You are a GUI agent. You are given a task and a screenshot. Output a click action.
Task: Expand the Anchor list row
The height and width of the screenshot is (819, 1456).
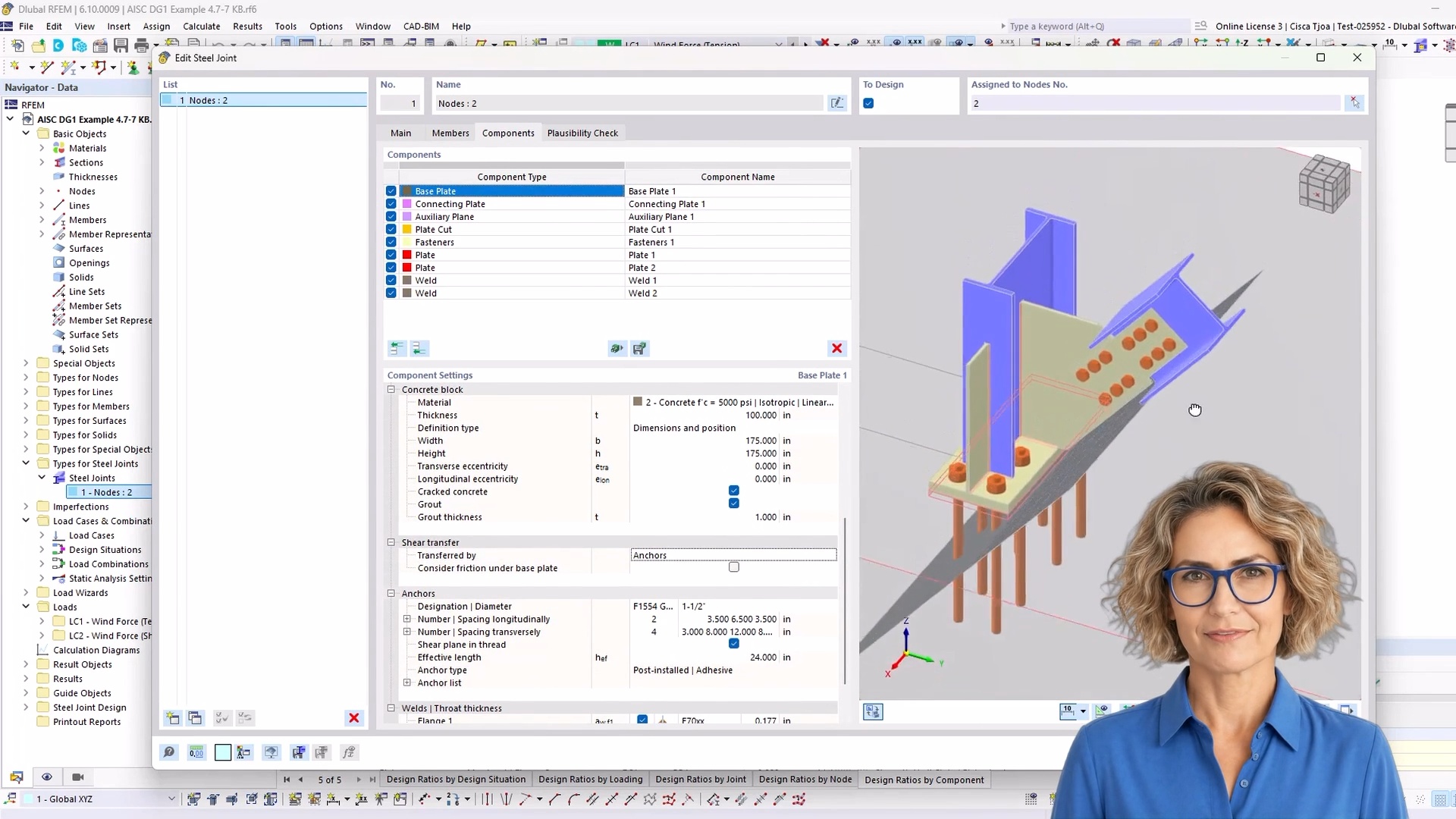407,682
